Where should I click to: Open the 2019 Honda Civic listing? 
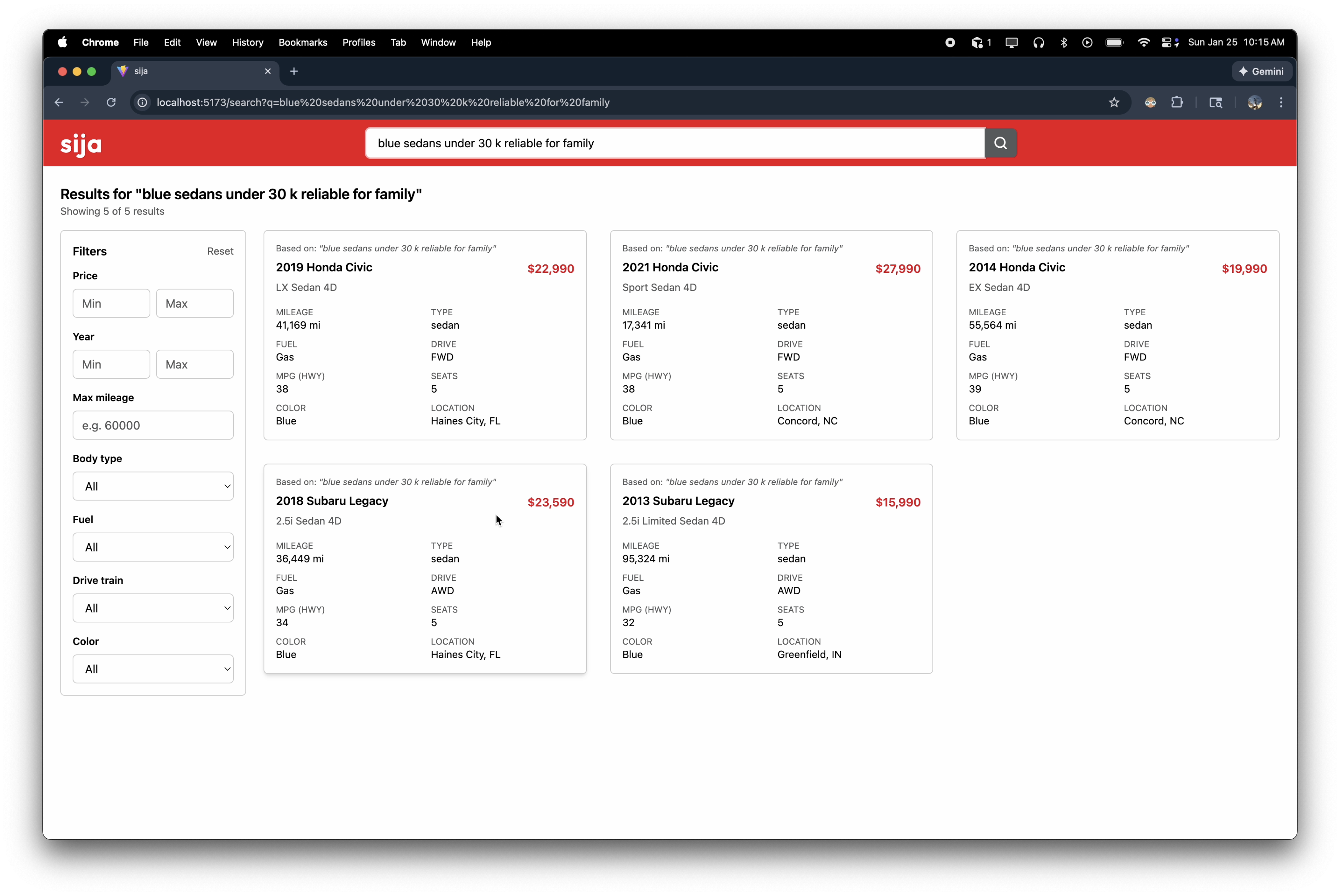point(324,267)
